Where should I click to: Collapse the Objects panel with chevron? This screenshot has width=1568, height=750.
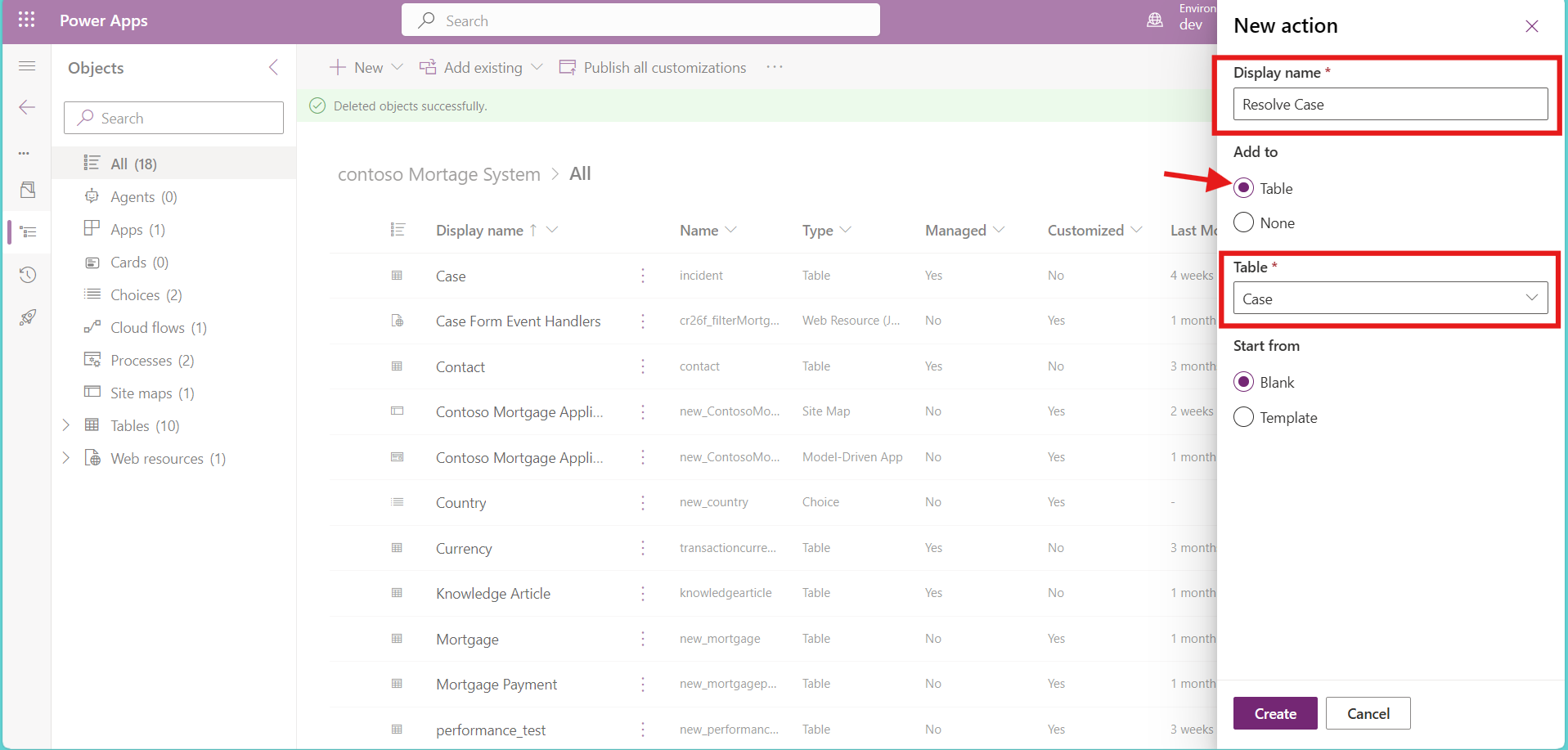(274, 67)
